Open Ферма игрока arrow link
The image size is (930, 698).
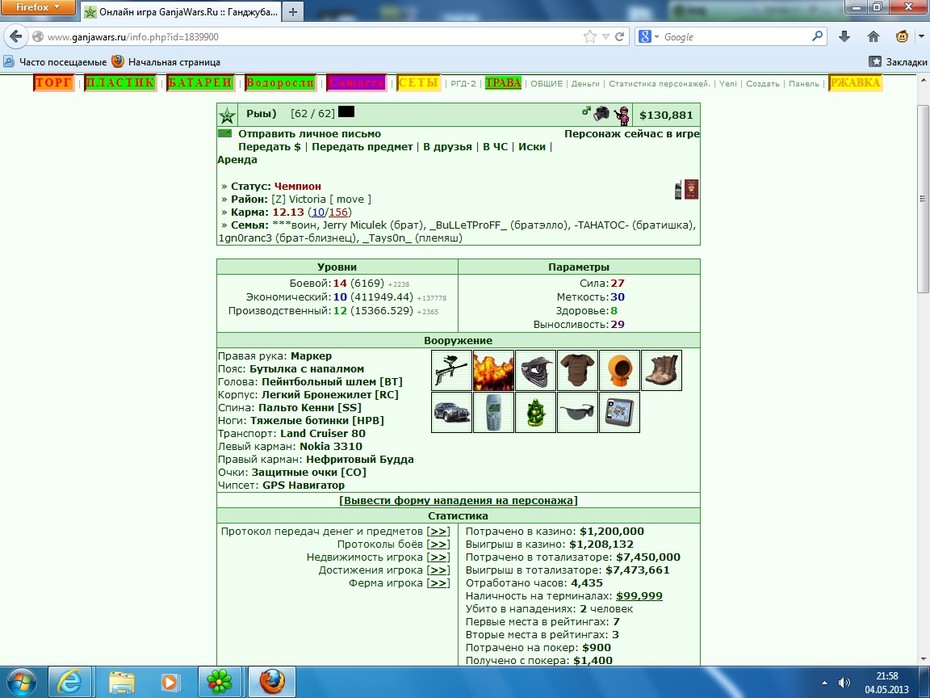point(438,584)
